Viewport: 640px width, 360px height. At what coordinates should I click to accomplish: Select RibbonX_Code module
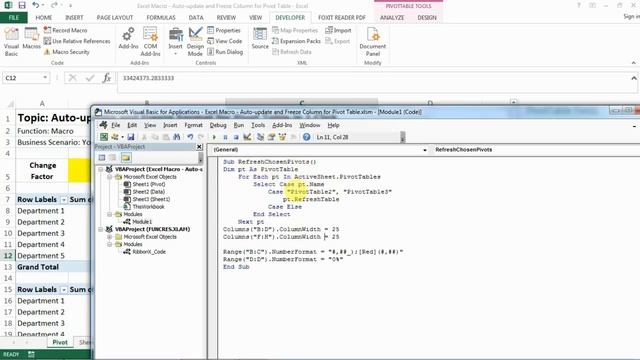point(149,252)
